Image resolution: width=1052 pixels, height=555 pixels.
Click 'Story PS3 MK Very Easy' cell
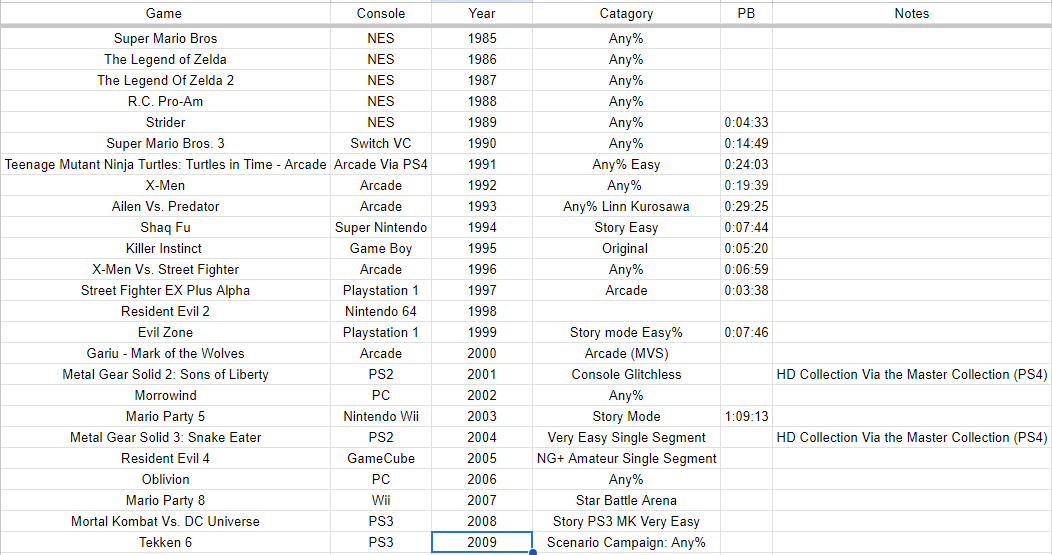[x=626, y=521]
